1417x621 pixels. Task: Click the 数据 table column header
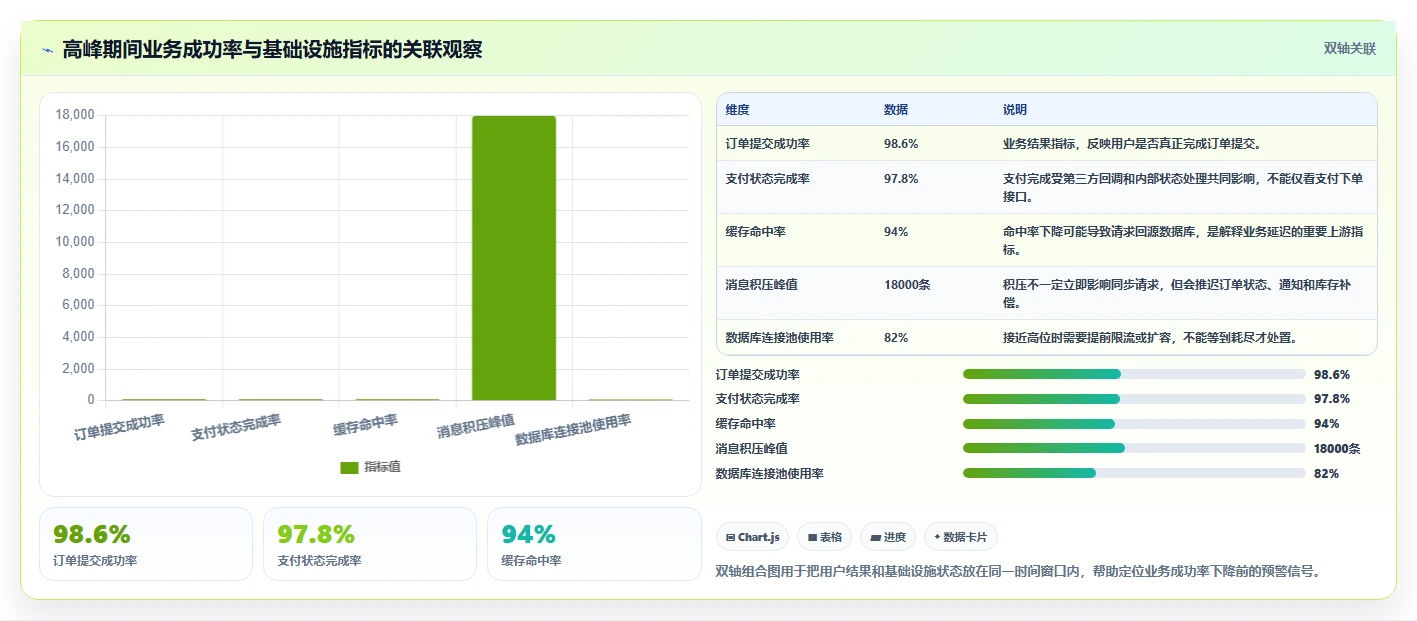(x=896, y=110)
